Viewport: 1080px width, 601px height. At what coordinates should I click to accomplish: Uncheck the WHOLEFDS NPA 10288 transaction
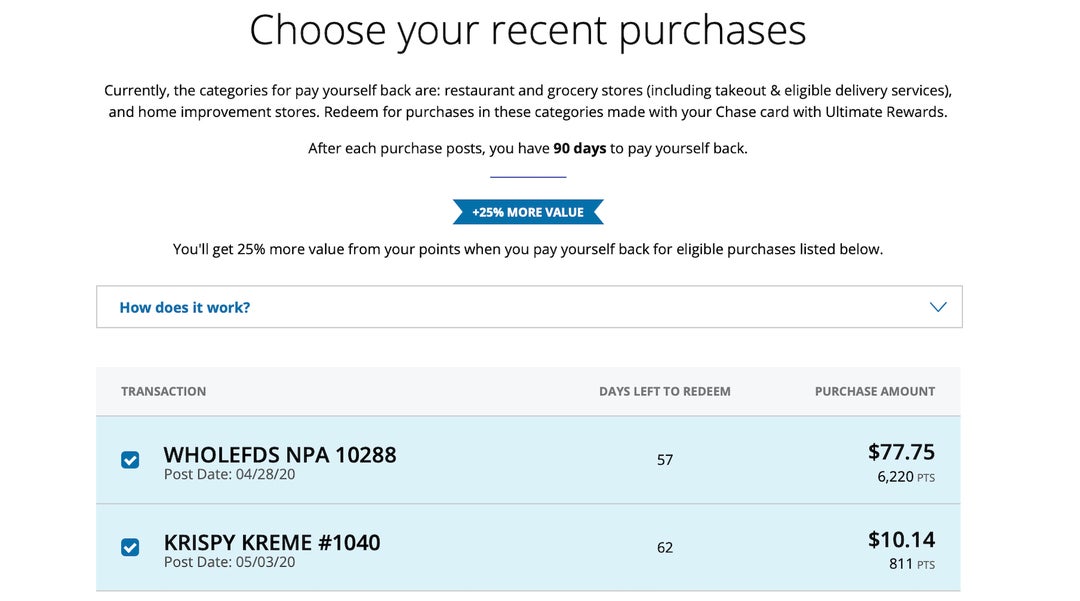129,460
